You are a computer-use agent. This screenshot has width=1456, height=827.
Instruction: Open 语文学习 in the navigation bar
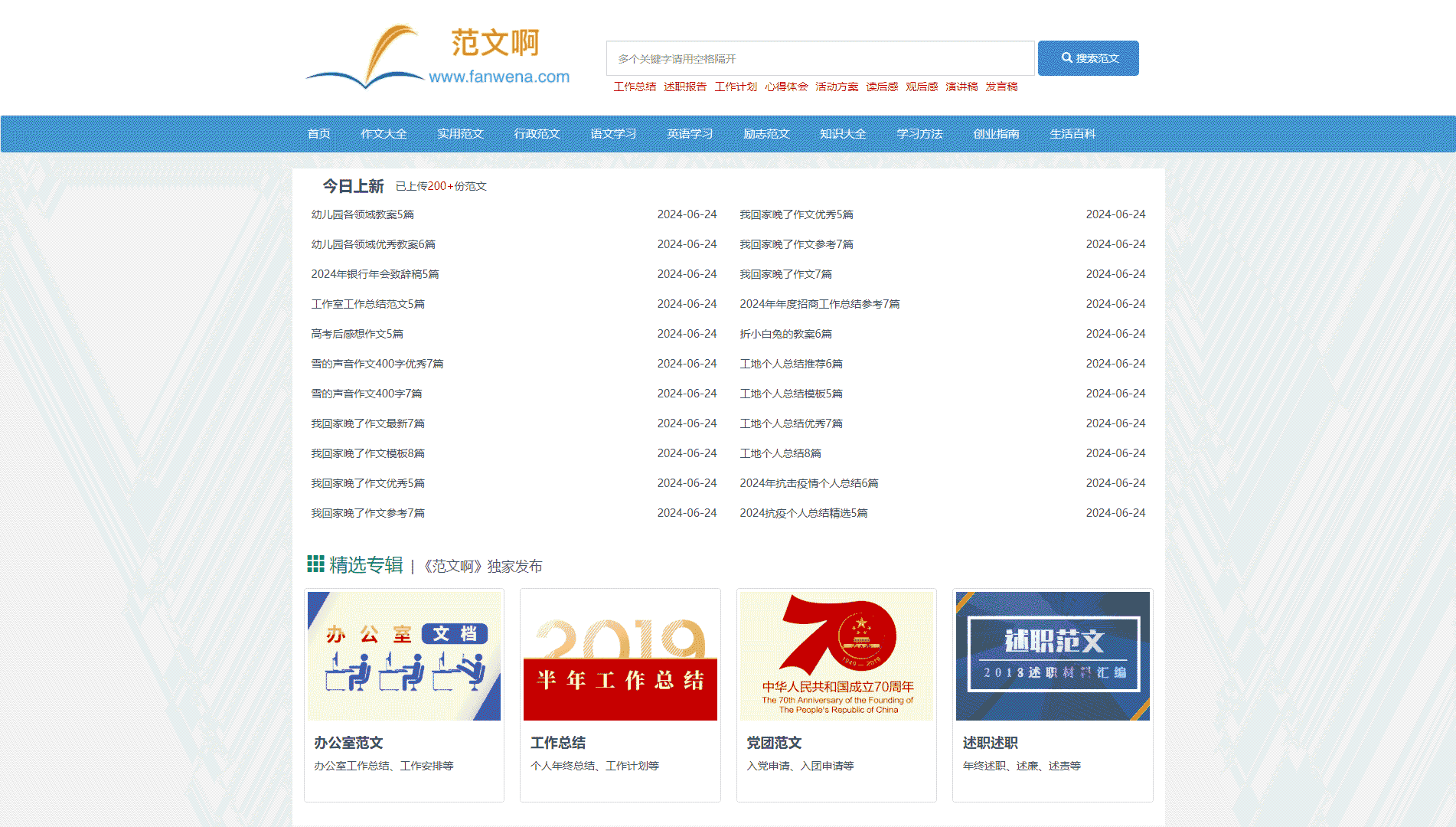pyautogui.click(x=613, y=134)
